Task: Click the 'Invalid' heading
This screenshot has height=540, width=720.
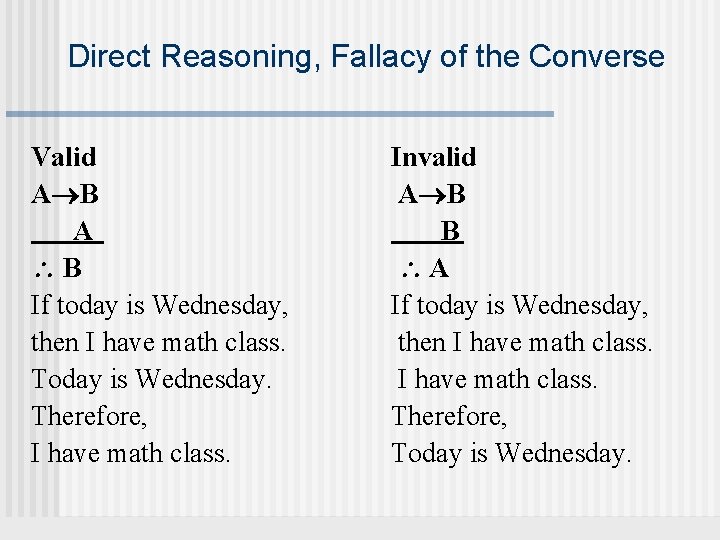Action: (x=433, y=157)
